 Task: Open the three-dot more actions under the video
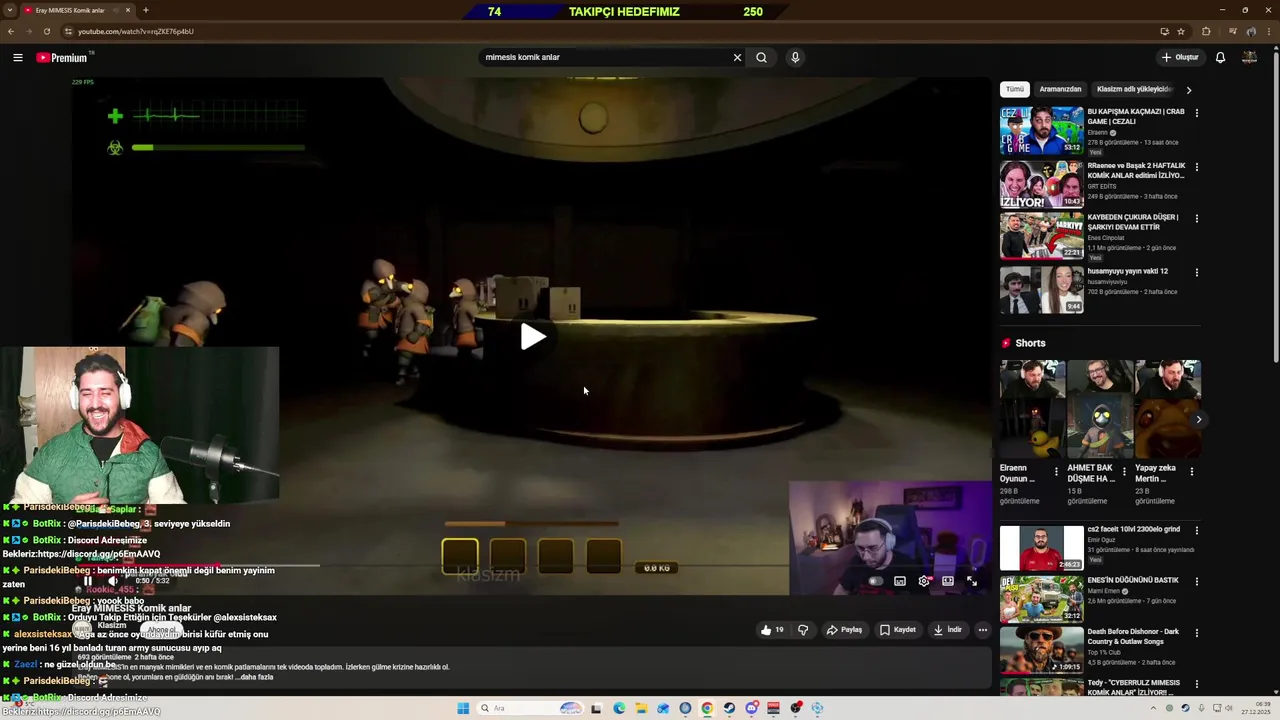983,630
